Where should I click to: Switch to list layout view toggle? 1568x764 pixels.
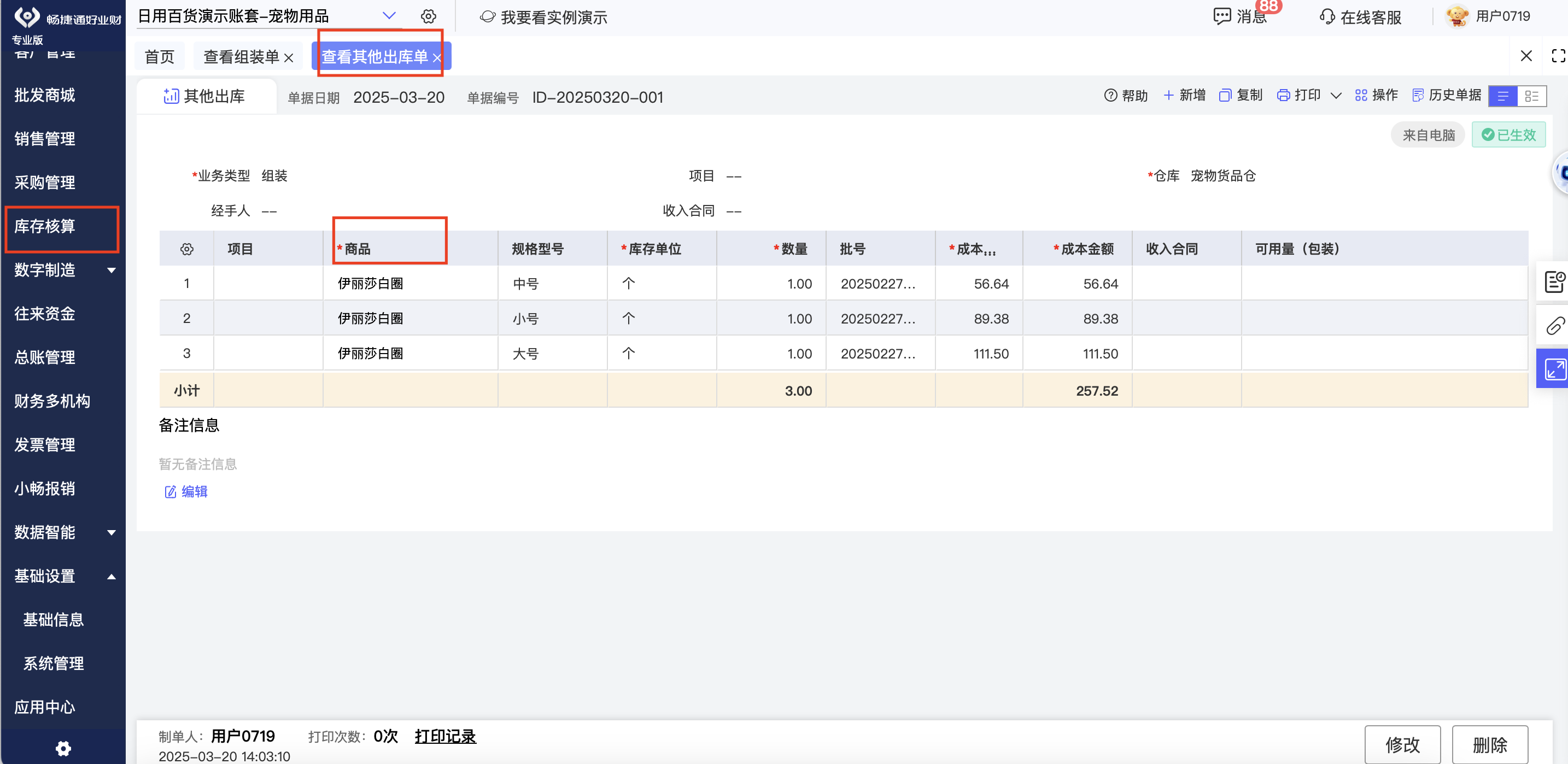(1503, 96)
